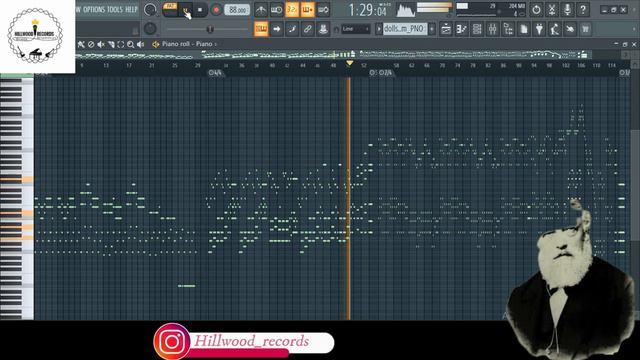Screen dimensions: 640x360
Task: Open the TOOLS menu
Action: (115, 9)
